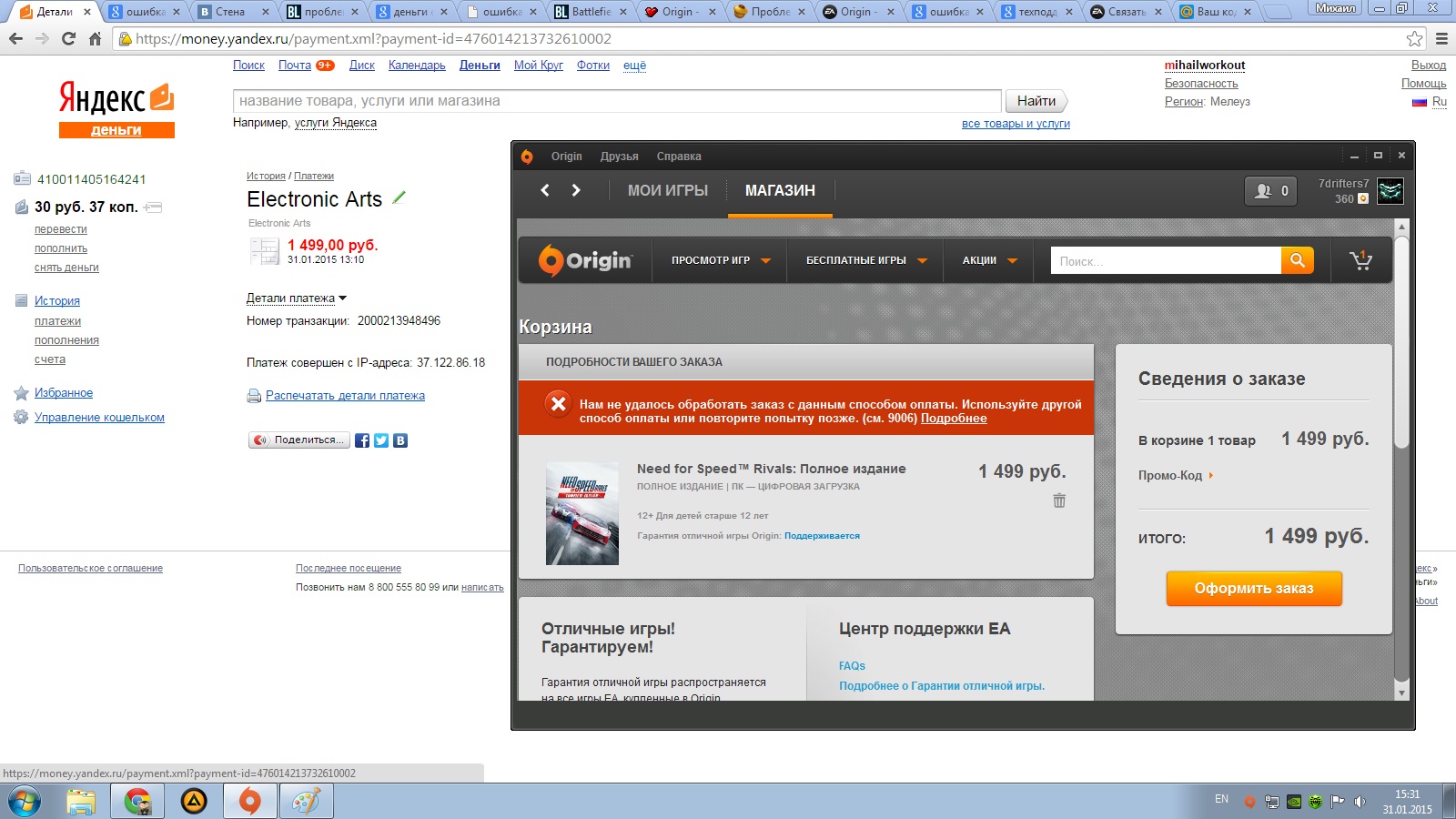Bookmark this page with the star
Viewport: 1456px width, 819px height.
(1414, 39)
